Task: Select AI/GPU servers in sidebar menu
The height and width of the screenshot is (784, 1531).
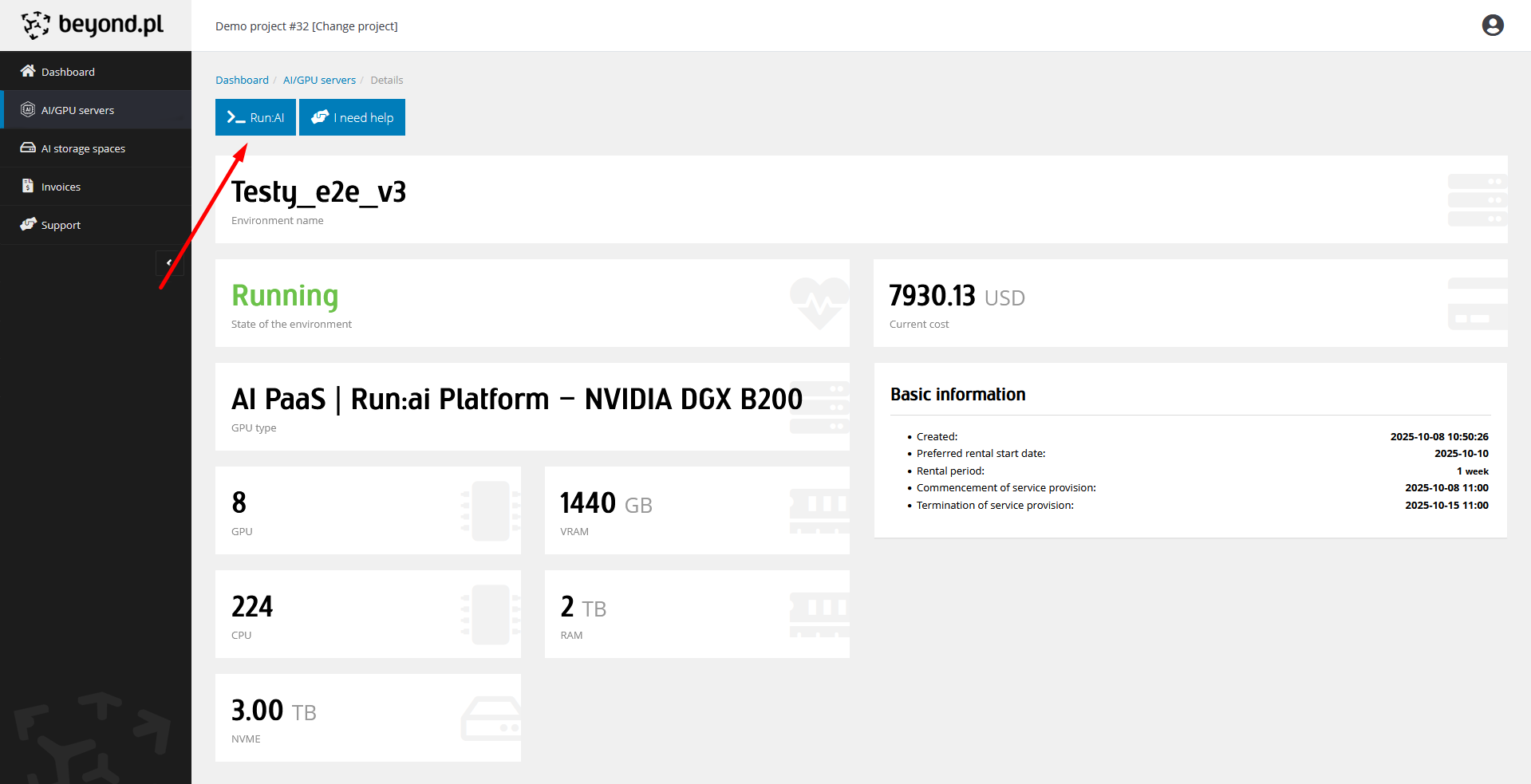Action: [x=96, y=110]
